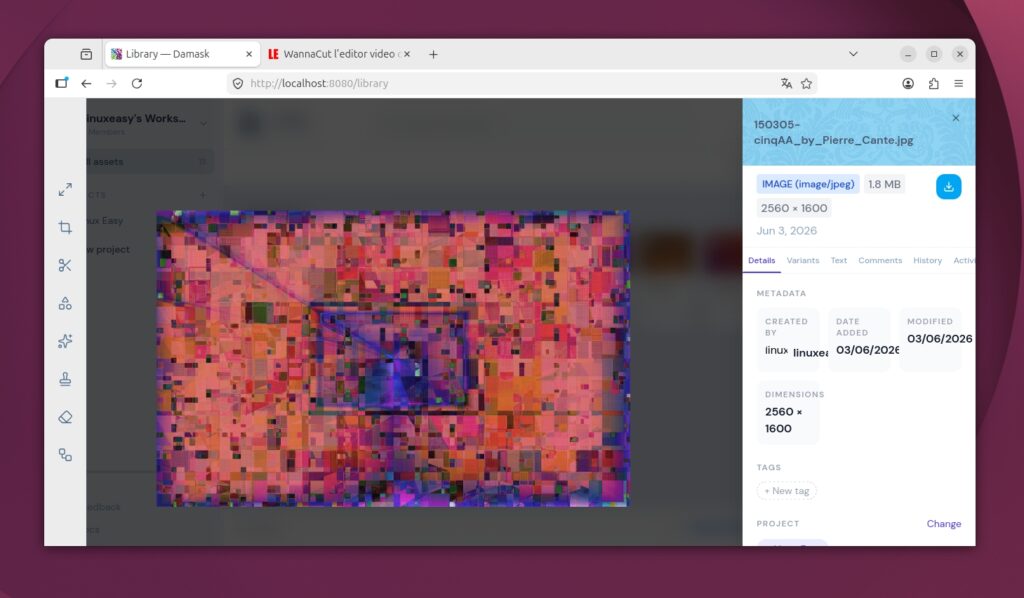The image size is (1024, 598).
Task: Go back in the browser
Action: [86, 84]
